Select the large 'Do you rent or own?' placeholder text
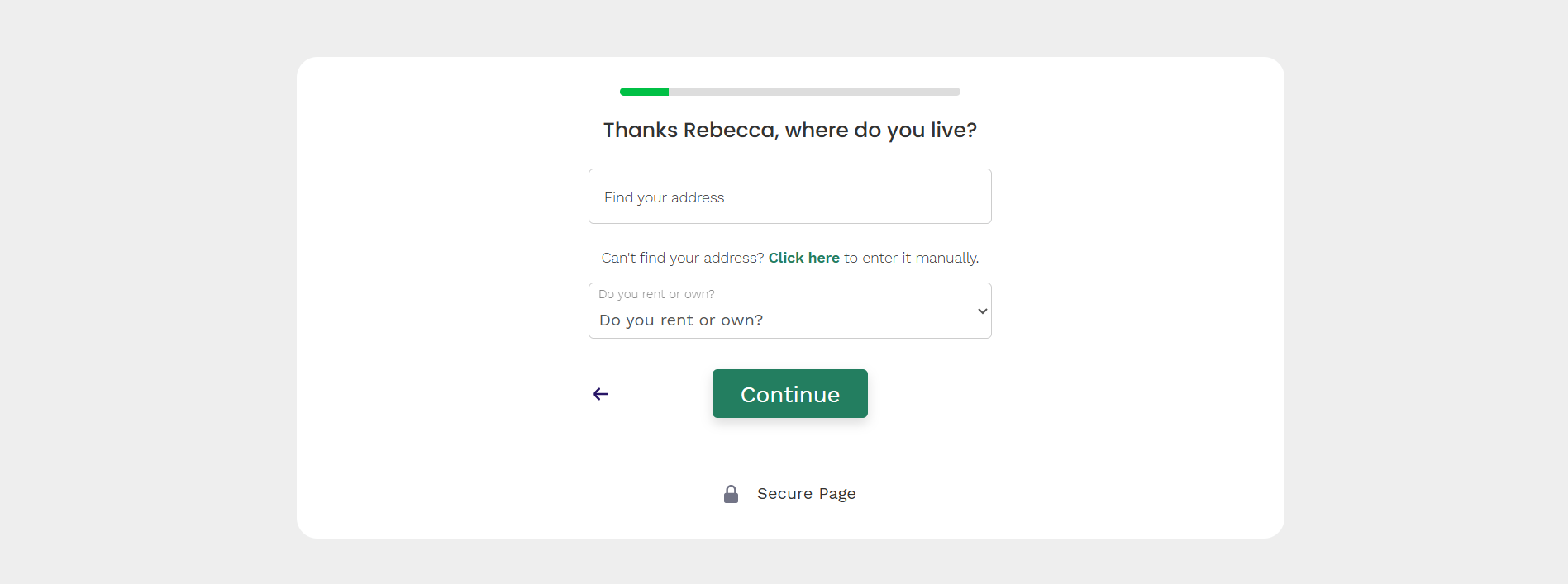This screenshot has width=1568, height=584. click(681, 320)
